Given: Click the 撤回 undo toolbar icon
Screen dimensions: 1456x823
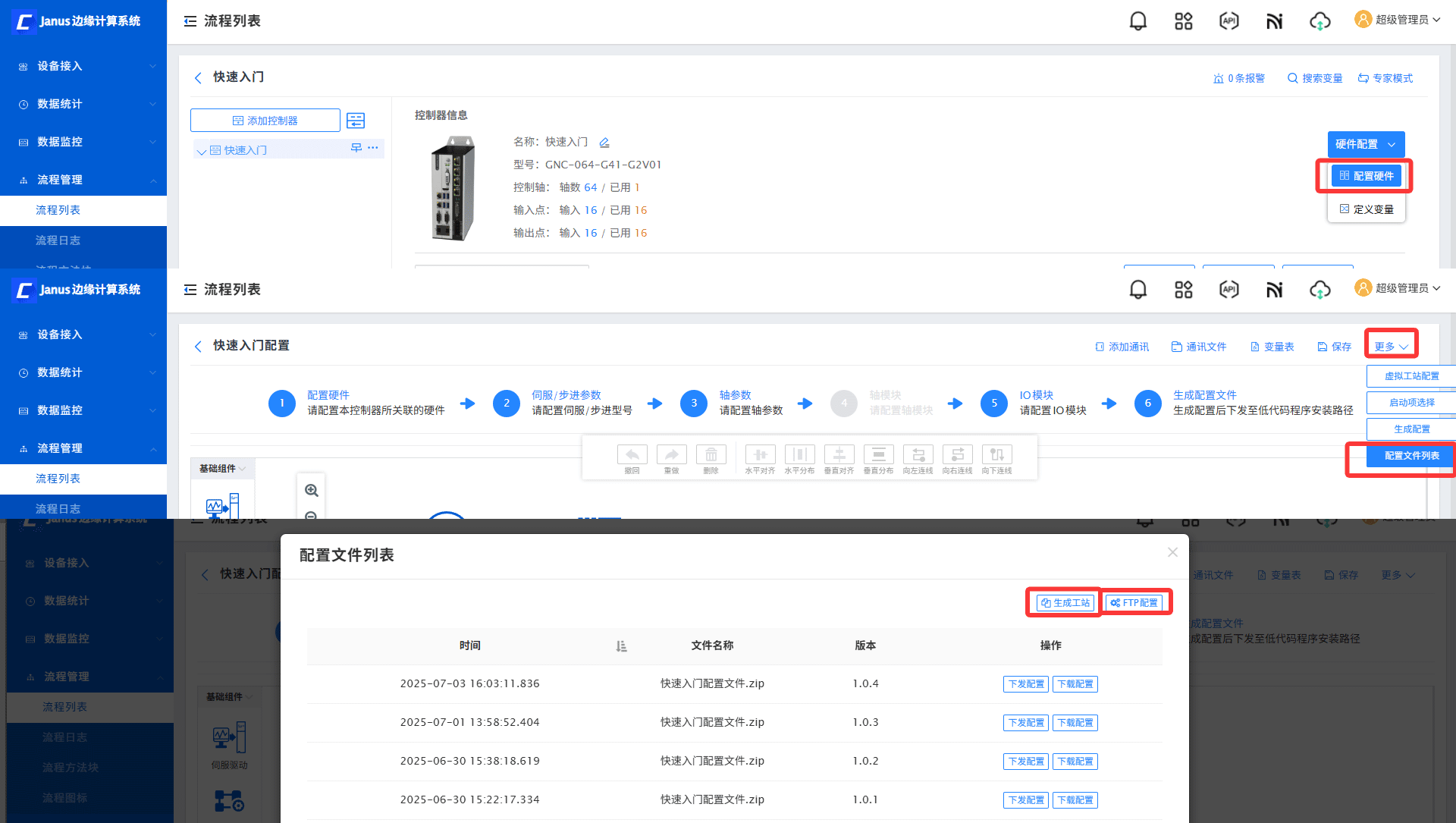Looking at the screenshot, I should [632, 455].
